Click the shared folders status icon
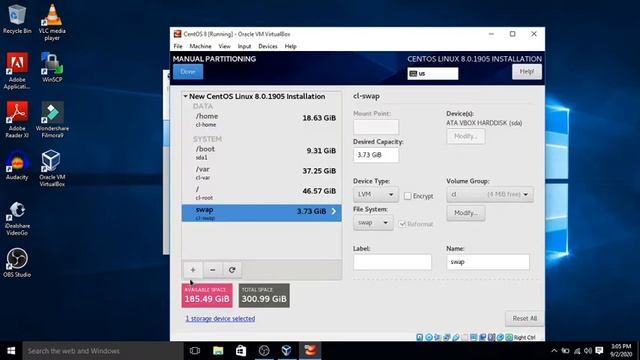Viewport: 640px width, 360px height. point(464,337)
